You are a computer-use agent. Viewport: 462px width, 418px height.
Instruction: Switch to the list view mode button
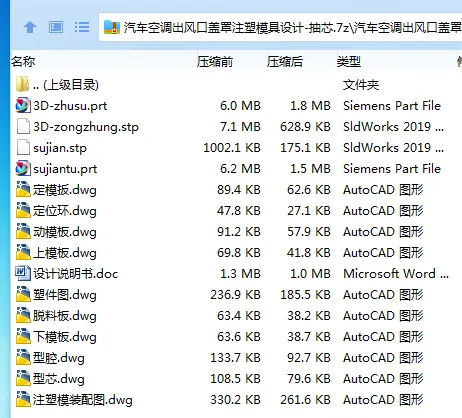coord(82,27)
